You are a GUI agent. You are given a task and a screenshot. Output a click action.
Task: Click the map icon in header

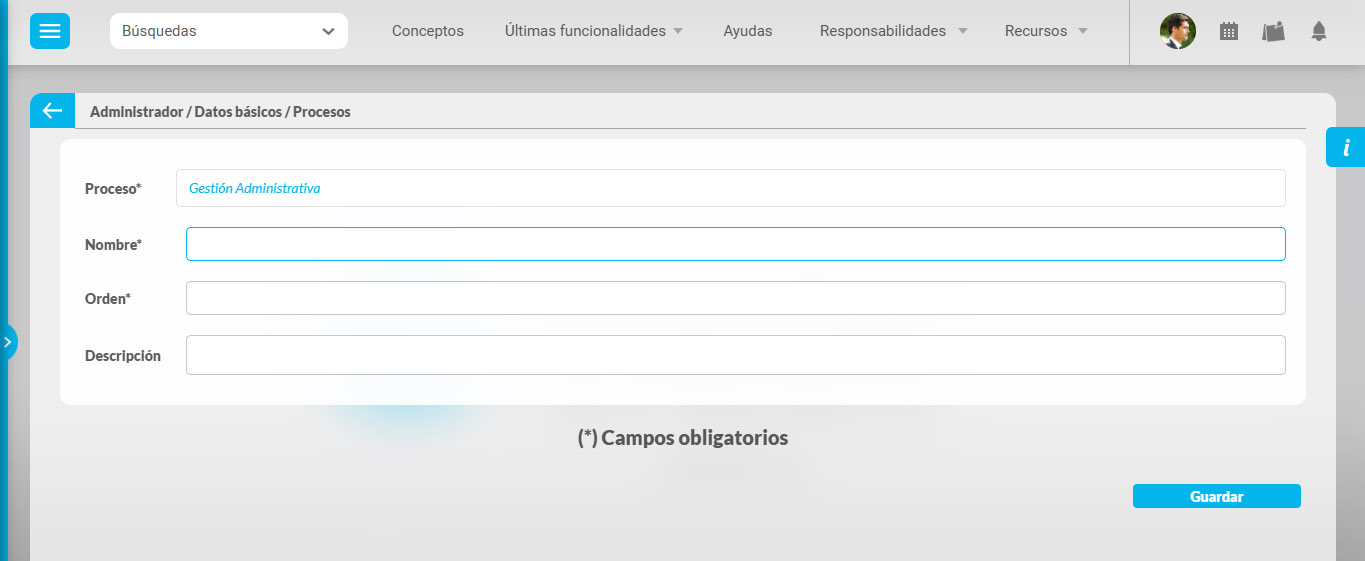[1273, 31]
